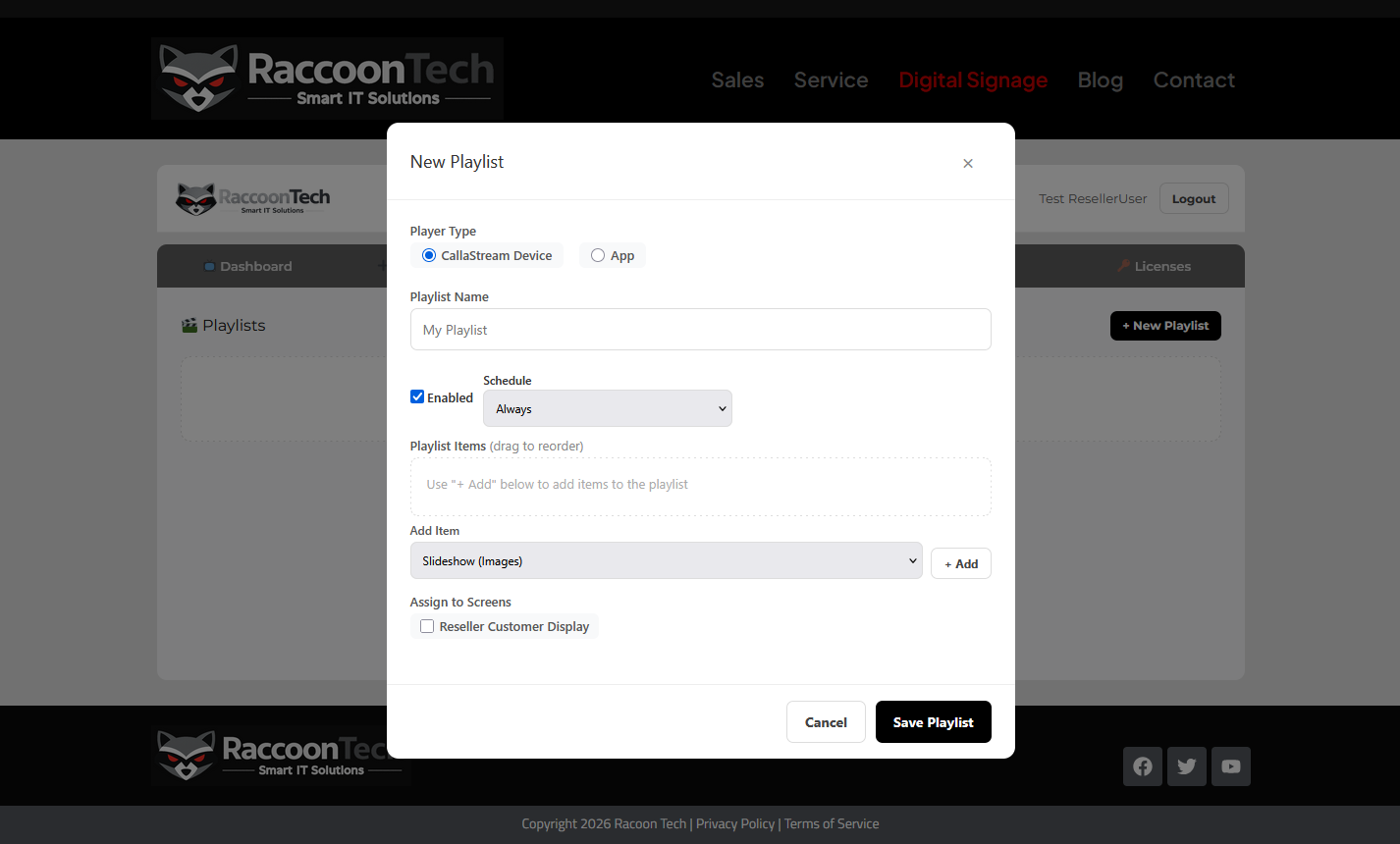Select the App player type
This screenshot has width=1400, height=844.
598,256
